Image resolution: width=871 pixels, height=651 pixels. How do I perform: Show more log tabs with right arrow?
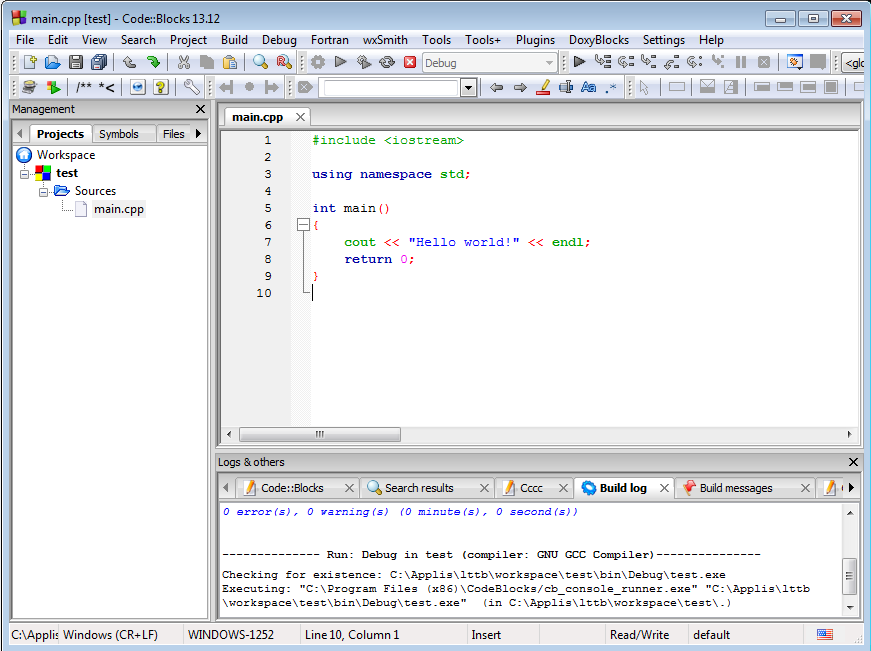[x=850, y=488]
